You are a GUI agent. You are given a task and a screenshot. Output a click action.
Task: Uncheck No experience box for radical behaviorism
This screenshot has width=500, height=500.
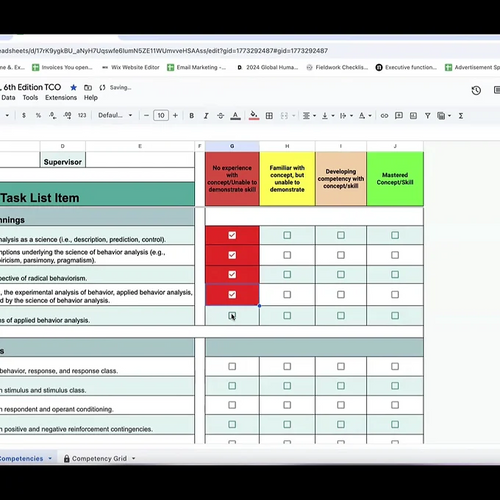pos(232,275)
